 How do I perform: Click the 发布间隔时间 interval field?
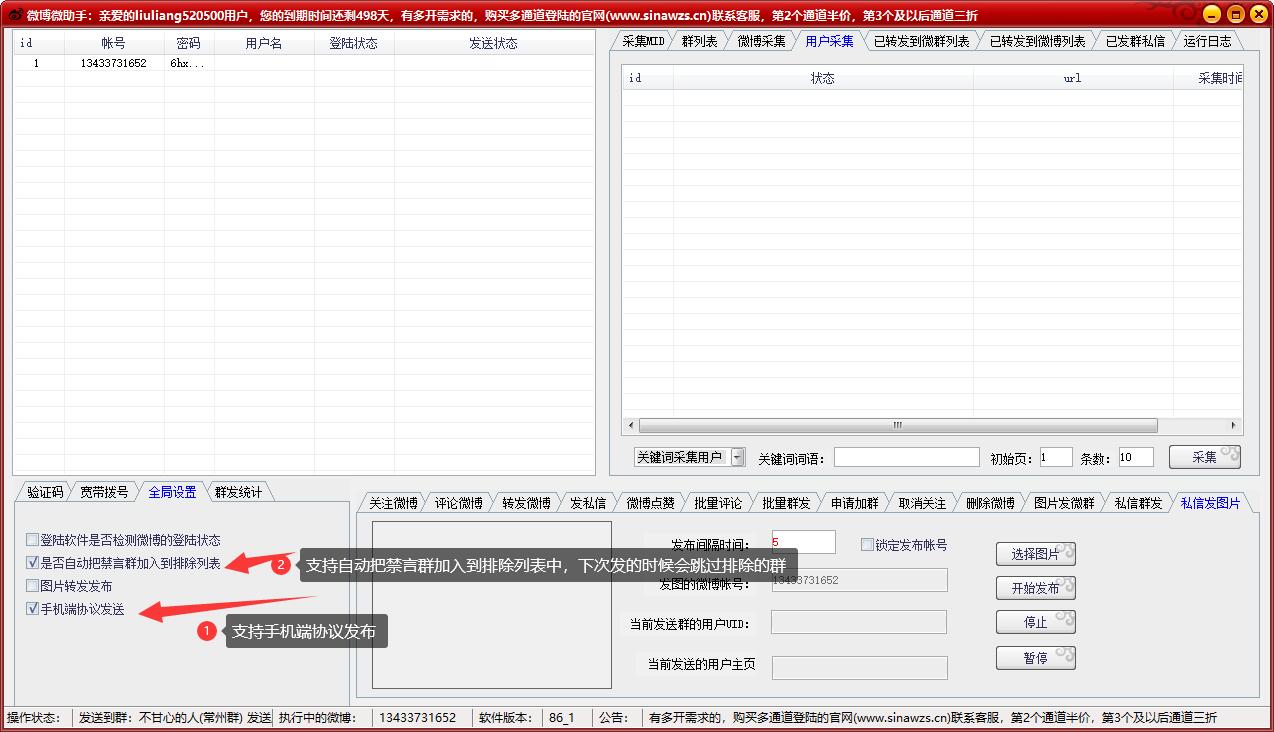point(803,542)
